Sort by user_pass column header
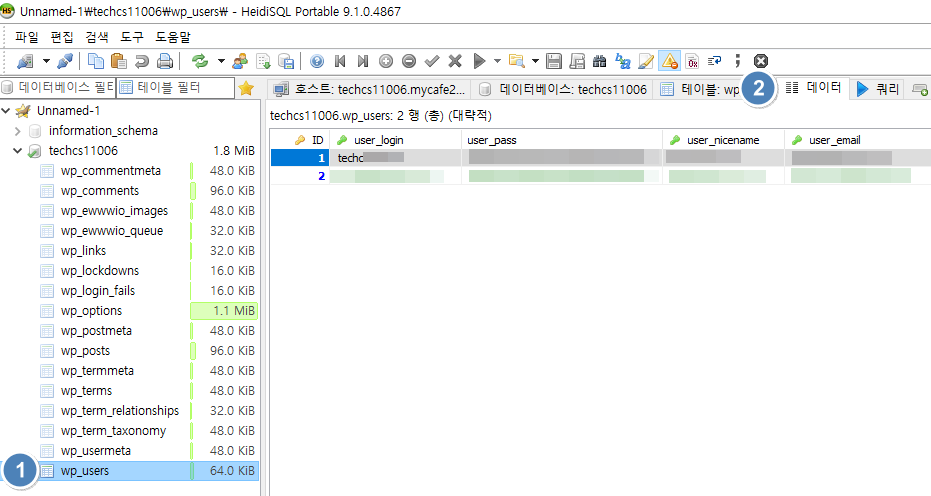 click(x=562, y=140)
